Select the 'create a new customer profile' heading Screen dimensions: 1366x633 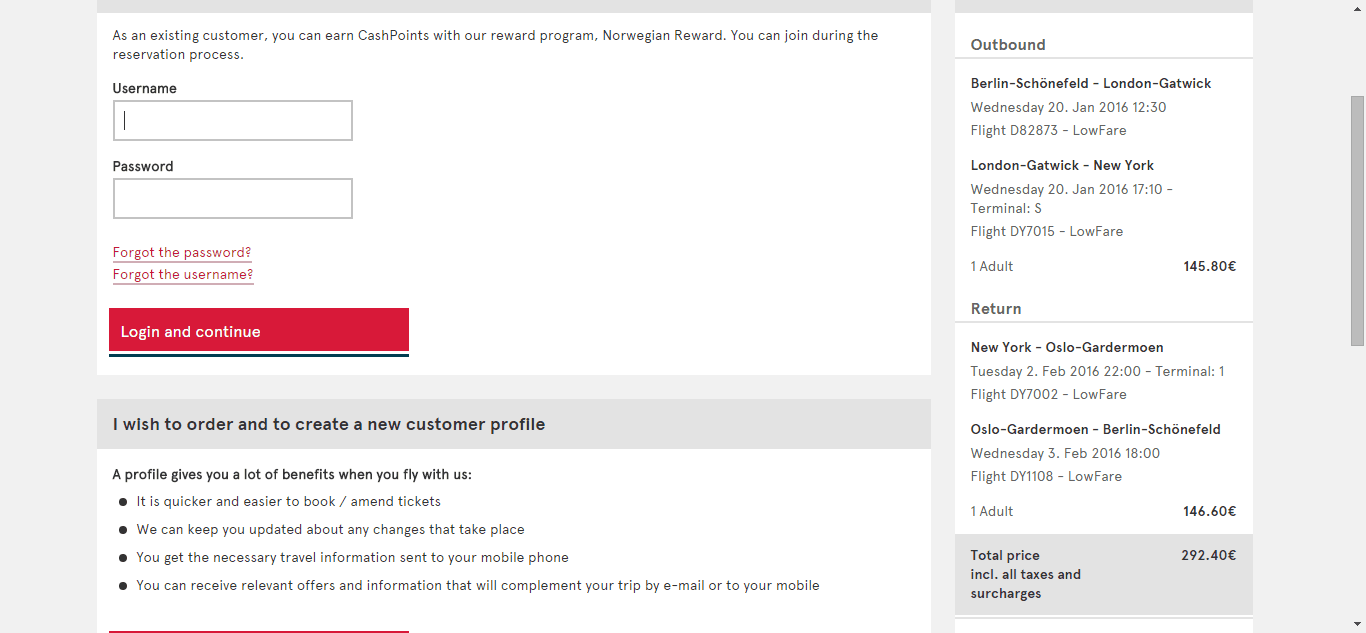click(x=329, y=424)
